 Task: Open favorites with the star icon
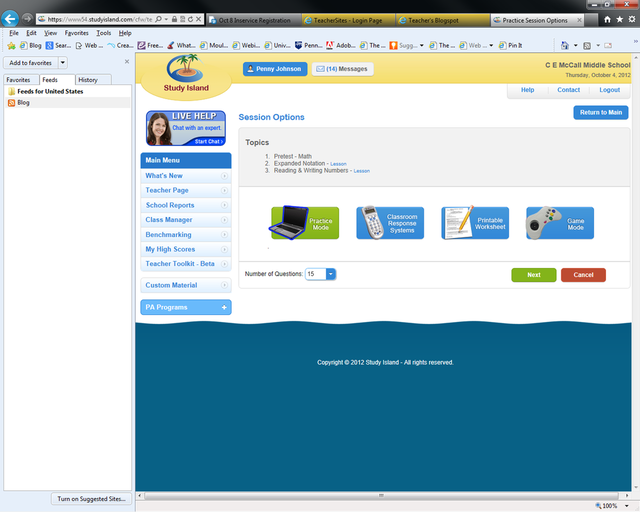[x=620, y=19]
